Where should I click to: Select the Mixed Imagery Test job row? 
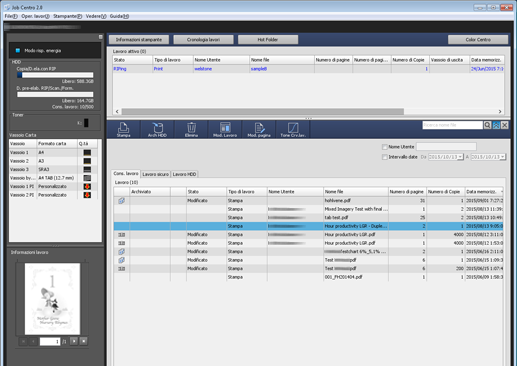(x=308, y=209)
